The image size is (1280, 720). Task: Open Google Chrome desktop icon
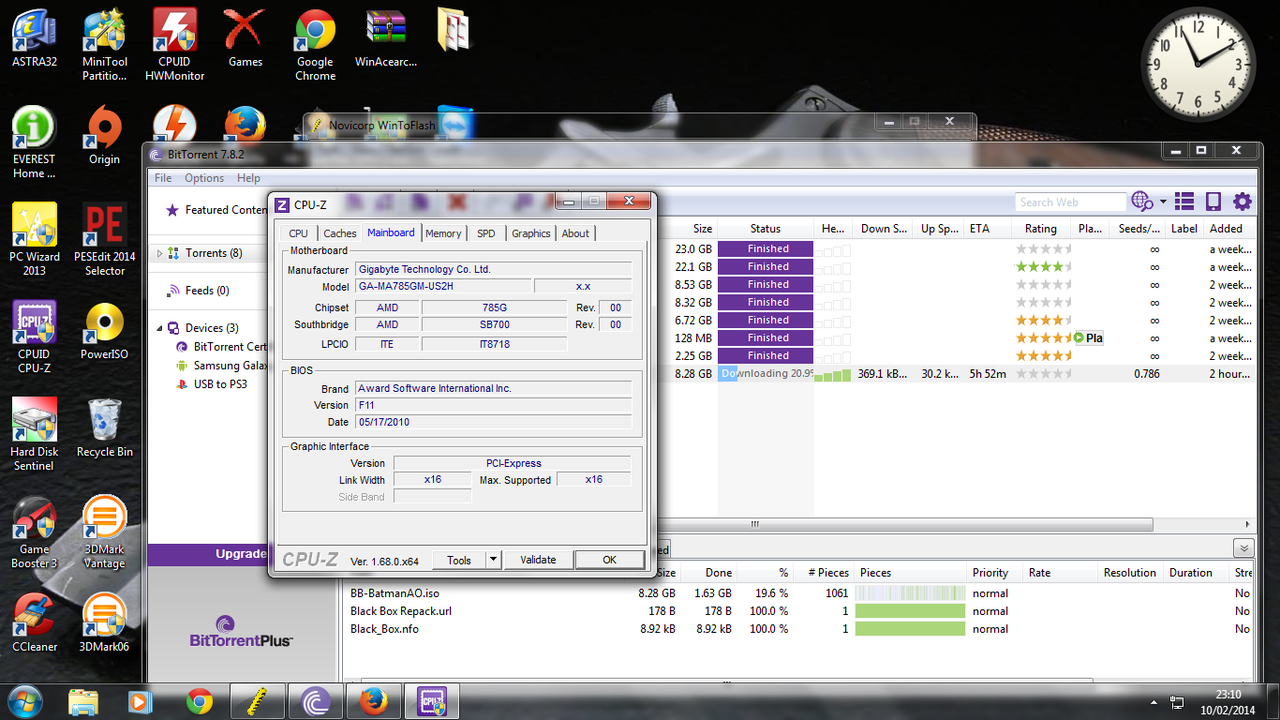point(315,45)
